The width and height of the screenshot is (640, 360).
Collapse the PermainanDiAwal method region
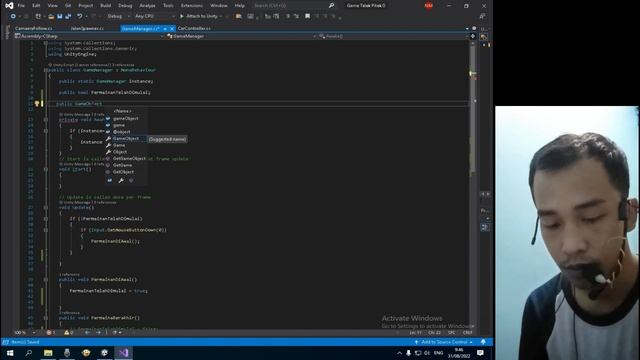tap(46, 280)
